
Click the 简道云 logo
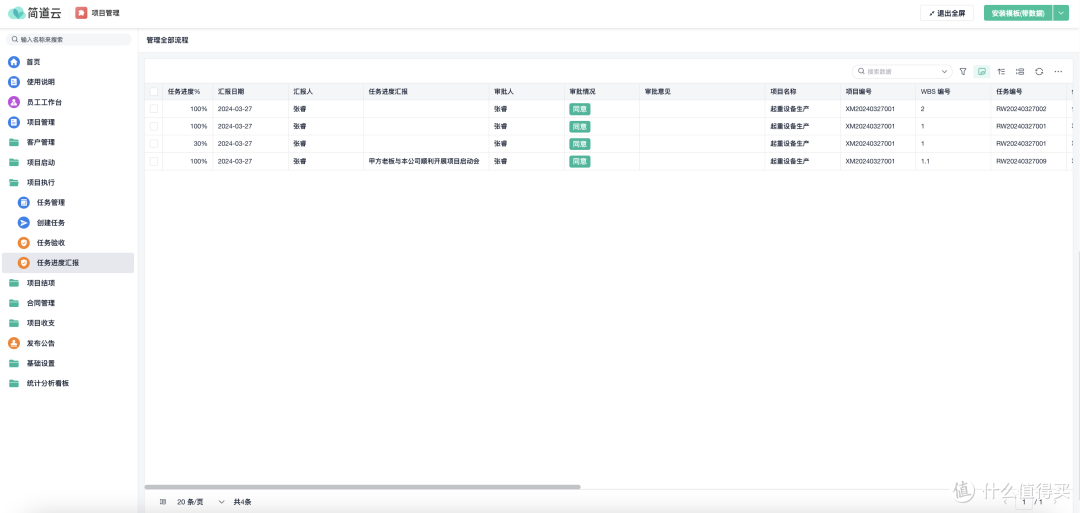tap(34, 13)
